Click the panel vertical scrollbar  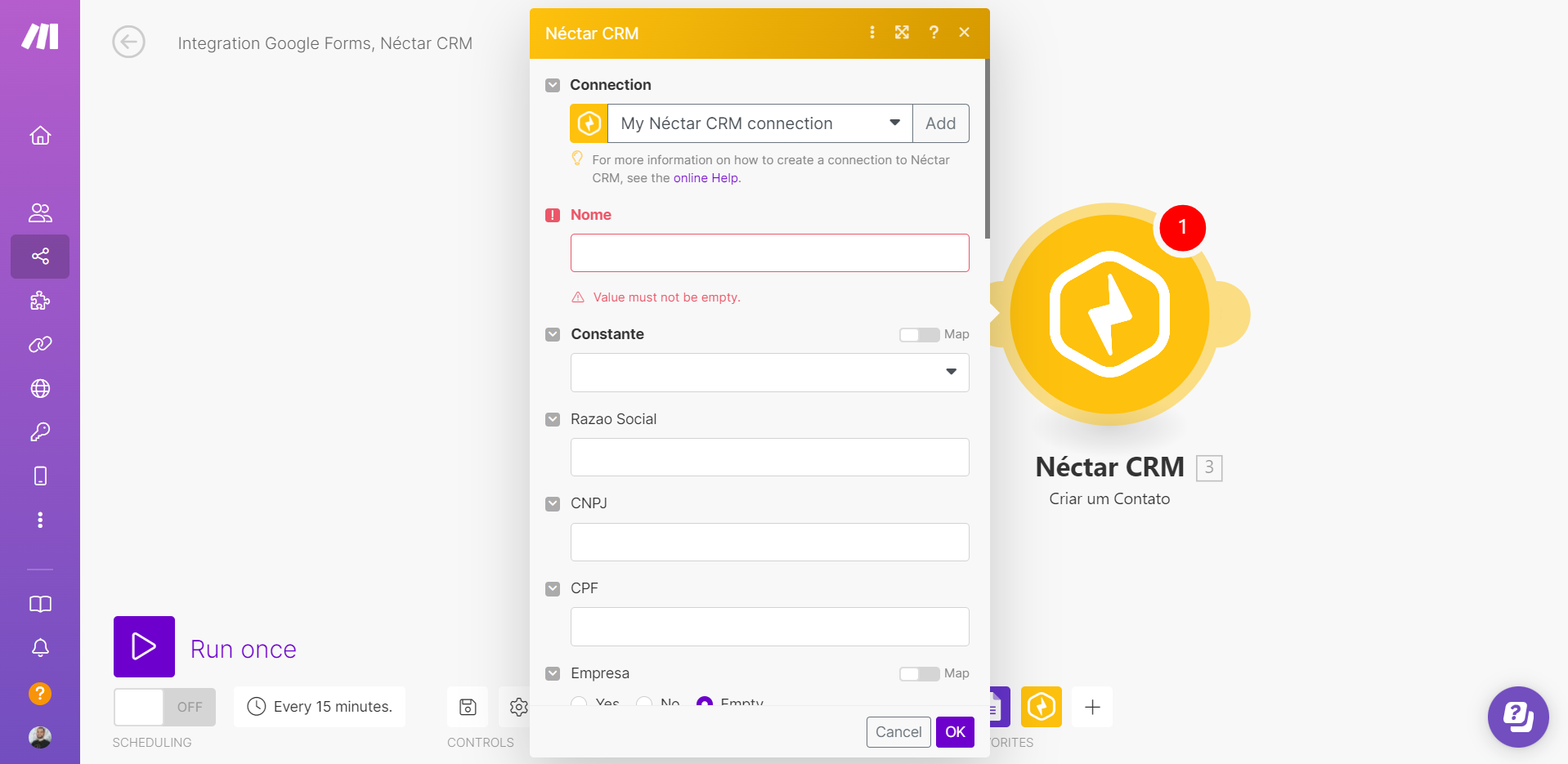point(987,149)
